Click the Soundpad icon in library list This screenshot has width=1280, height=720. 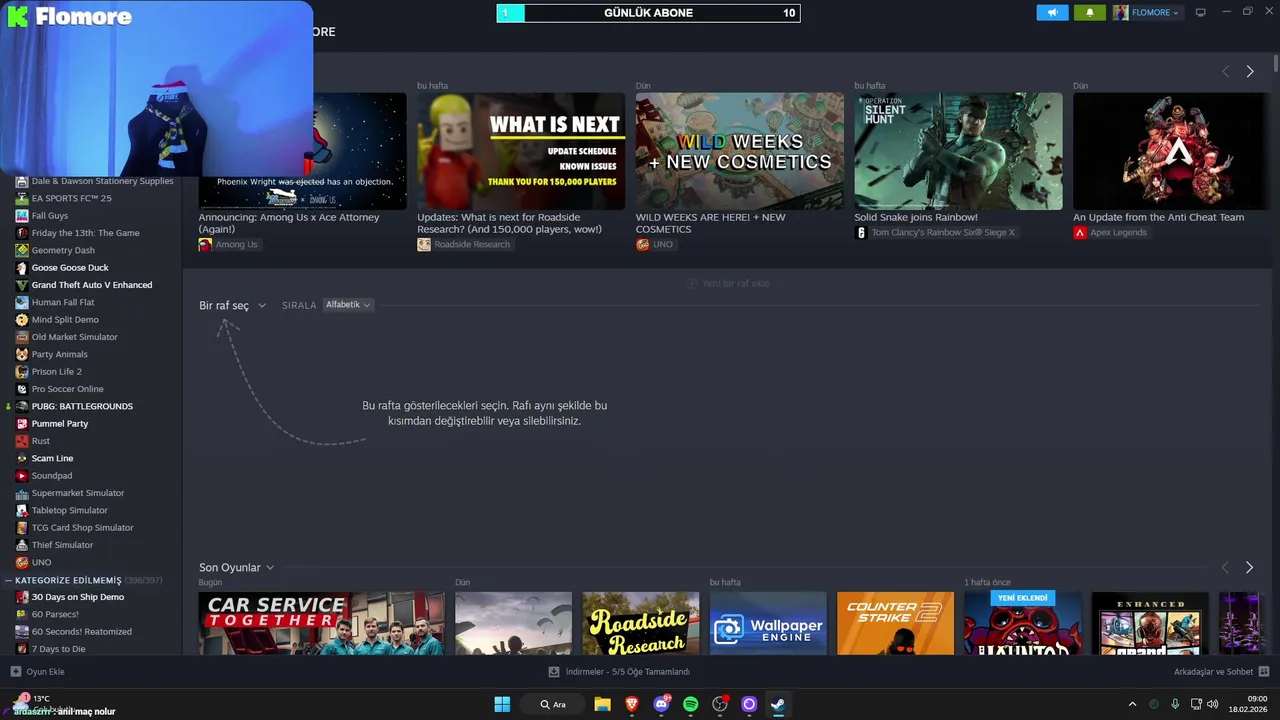point(22,476)
